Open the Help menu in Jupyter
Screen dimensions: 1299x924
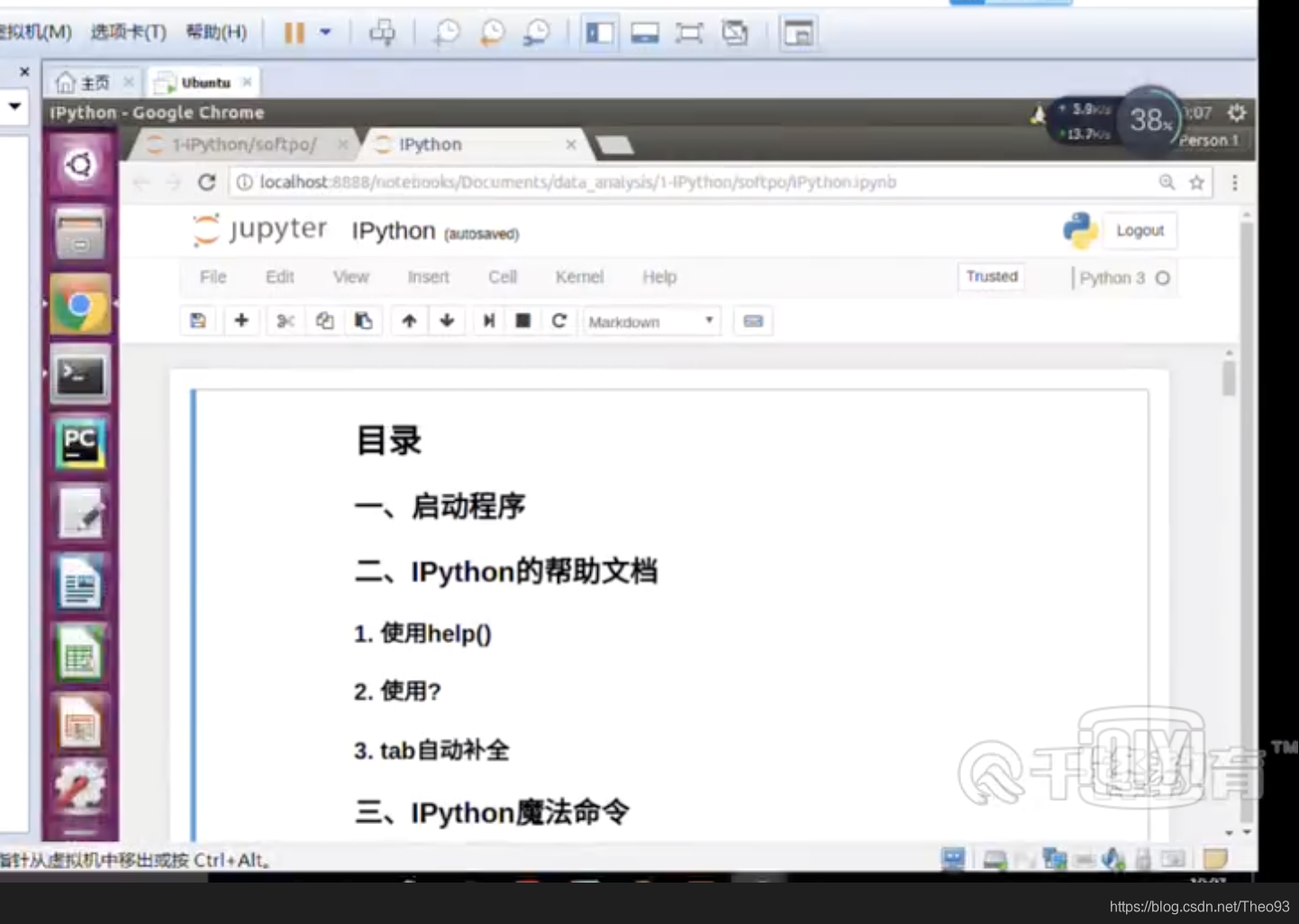tap(659, 277)
